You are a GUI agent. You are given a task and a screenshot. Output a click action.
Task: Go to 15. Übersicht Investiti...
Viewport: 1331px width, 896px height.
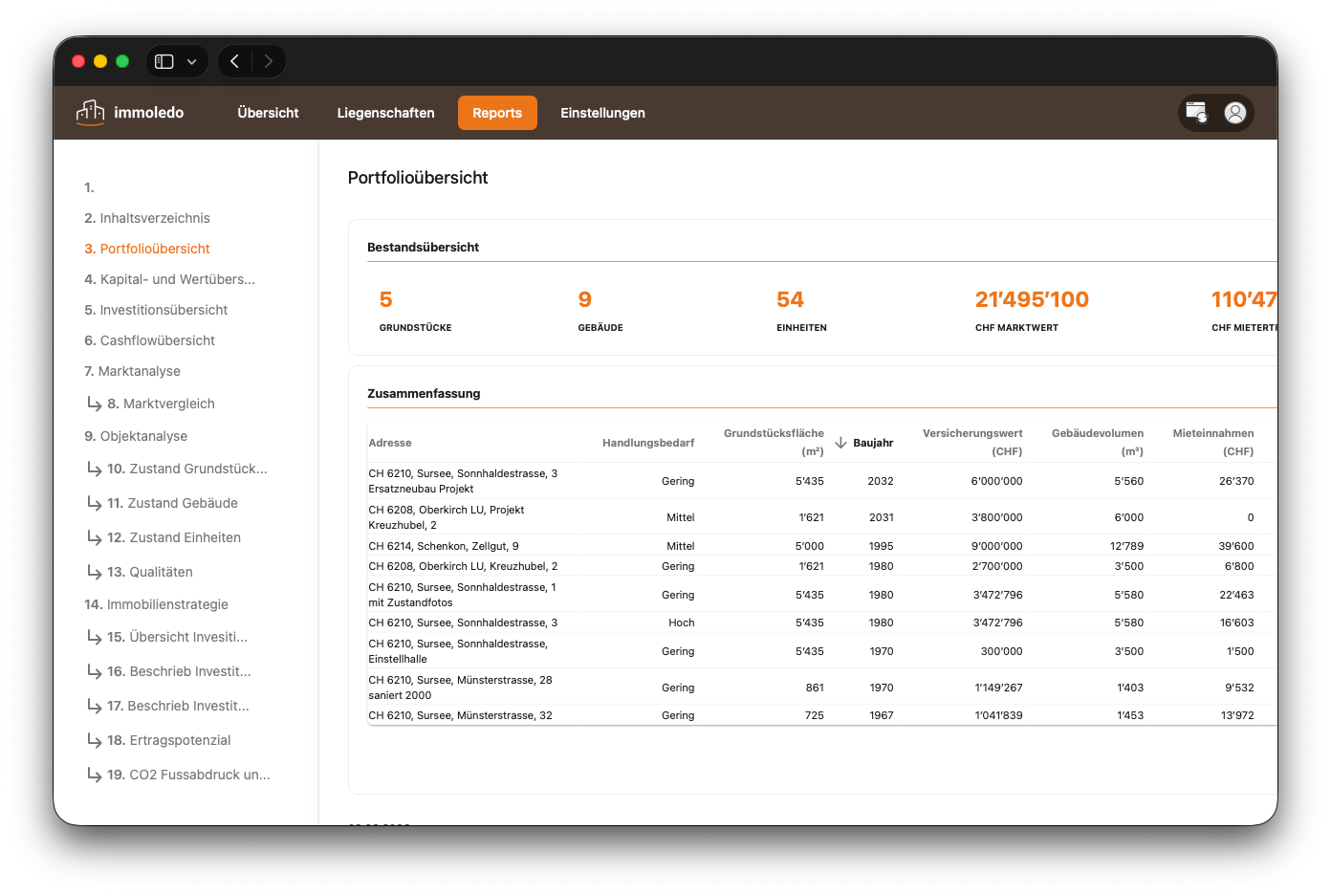pos(177,637)
